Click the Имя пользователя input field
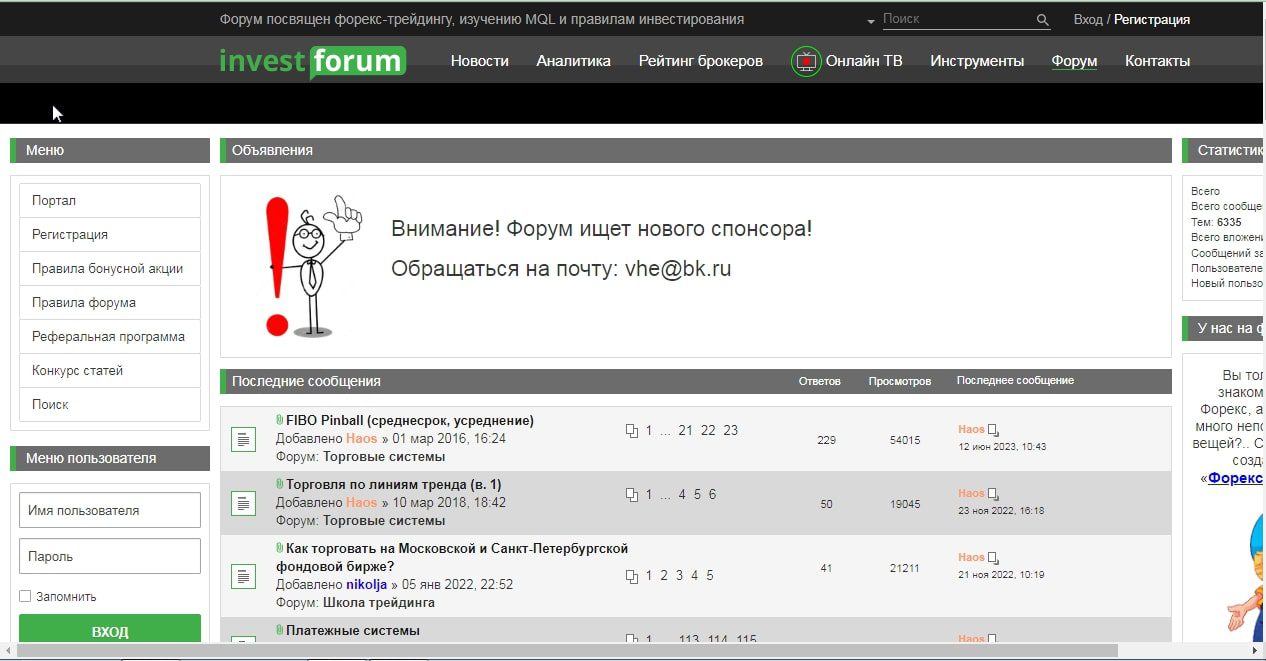 point(110,510)
